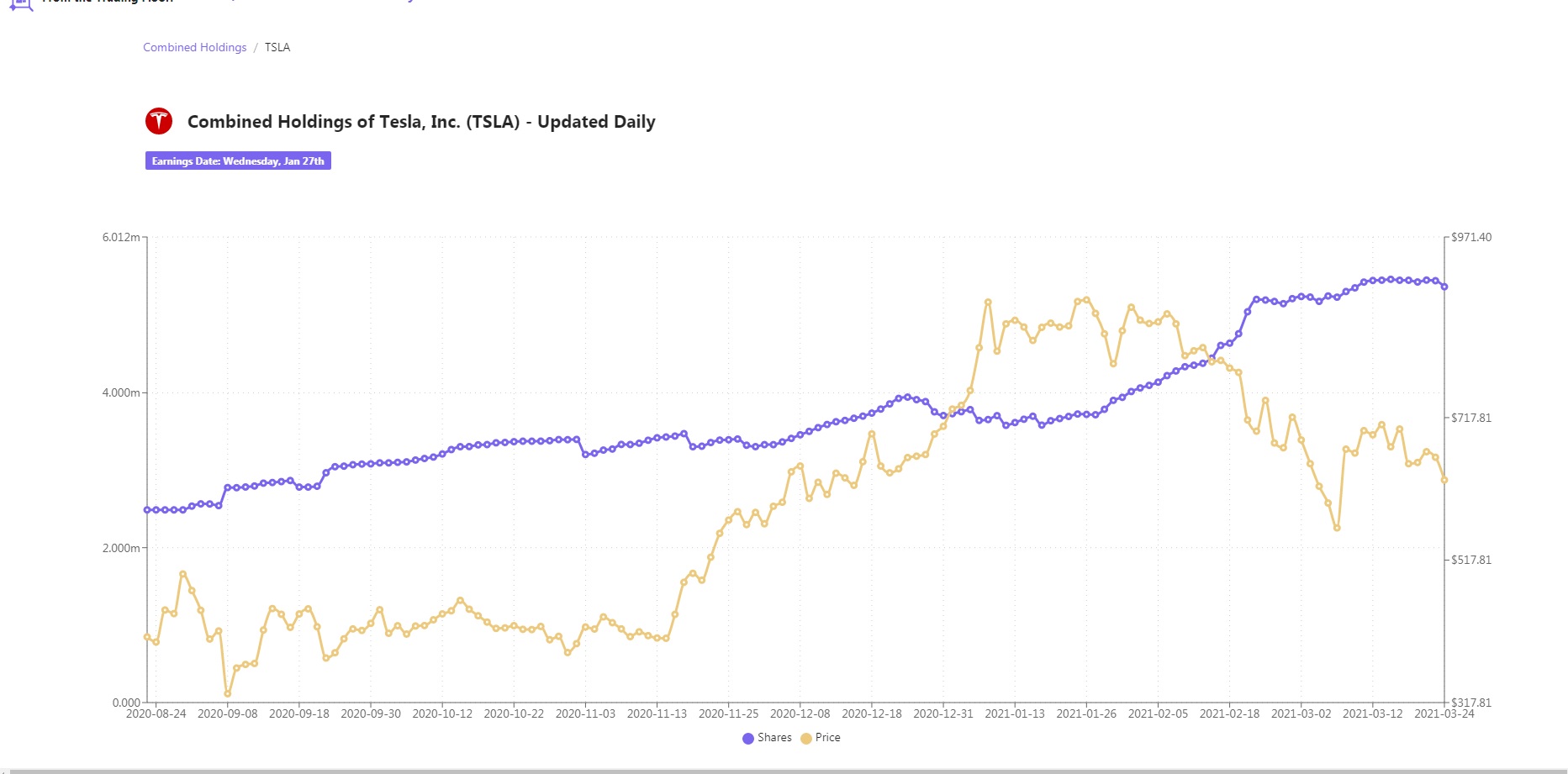Click the tan Price legend dot

coord(806,738)
